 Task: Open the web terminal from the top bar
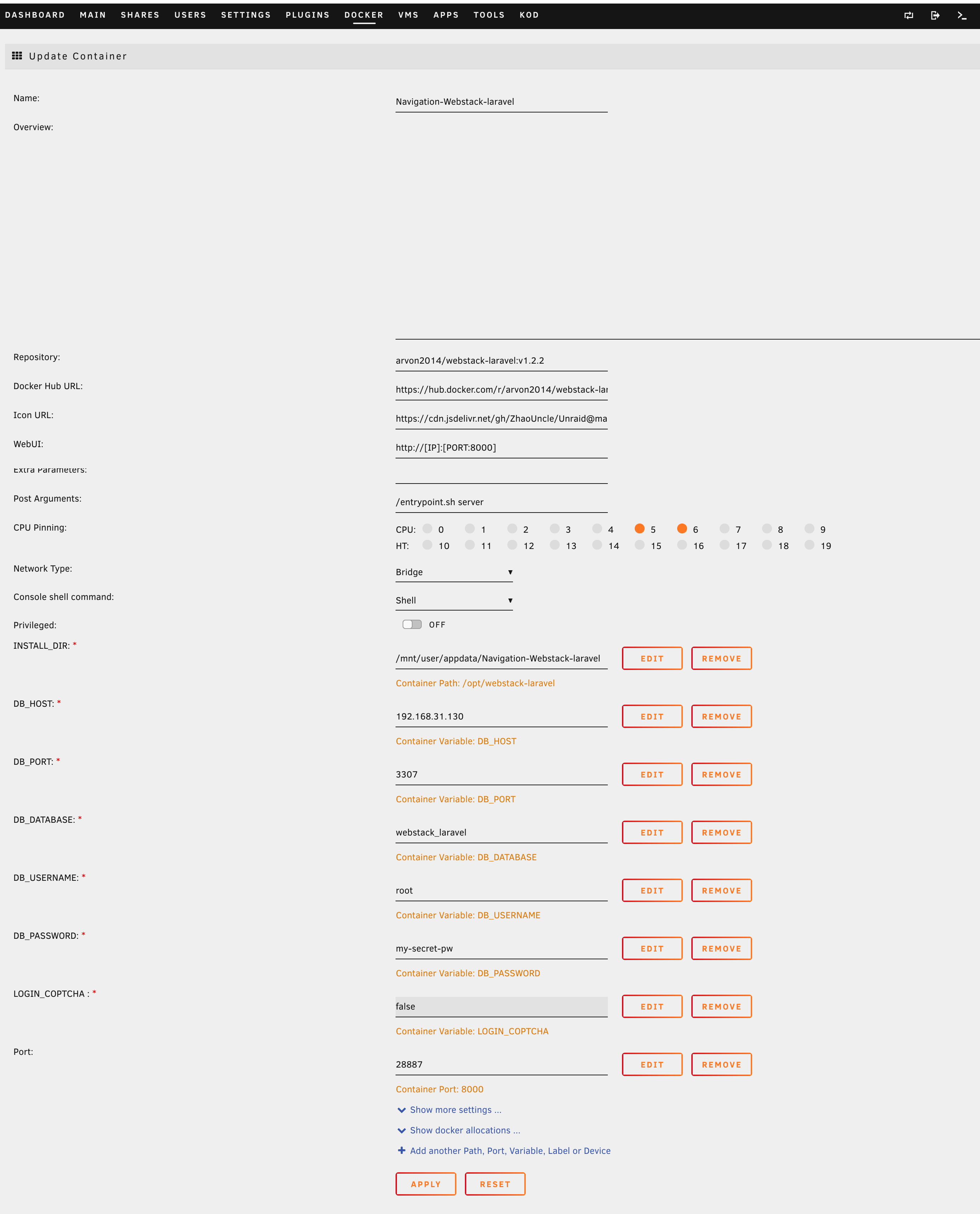click(963, 15)
